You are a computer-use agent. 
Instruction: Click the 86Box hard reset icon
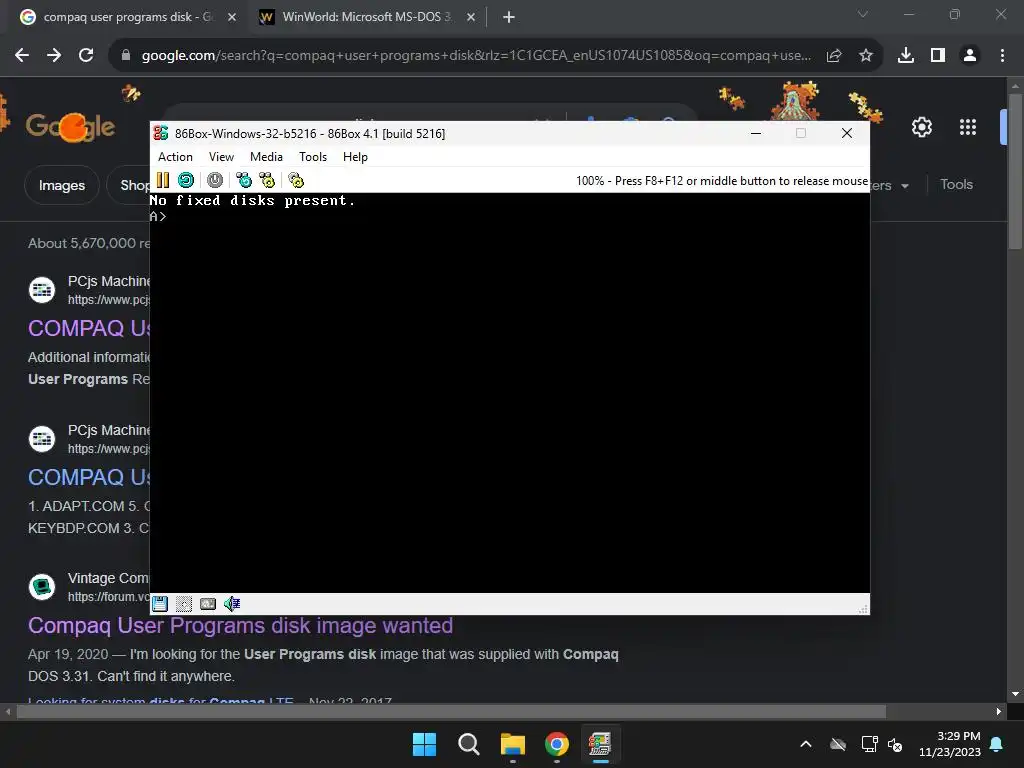(186, 180)
